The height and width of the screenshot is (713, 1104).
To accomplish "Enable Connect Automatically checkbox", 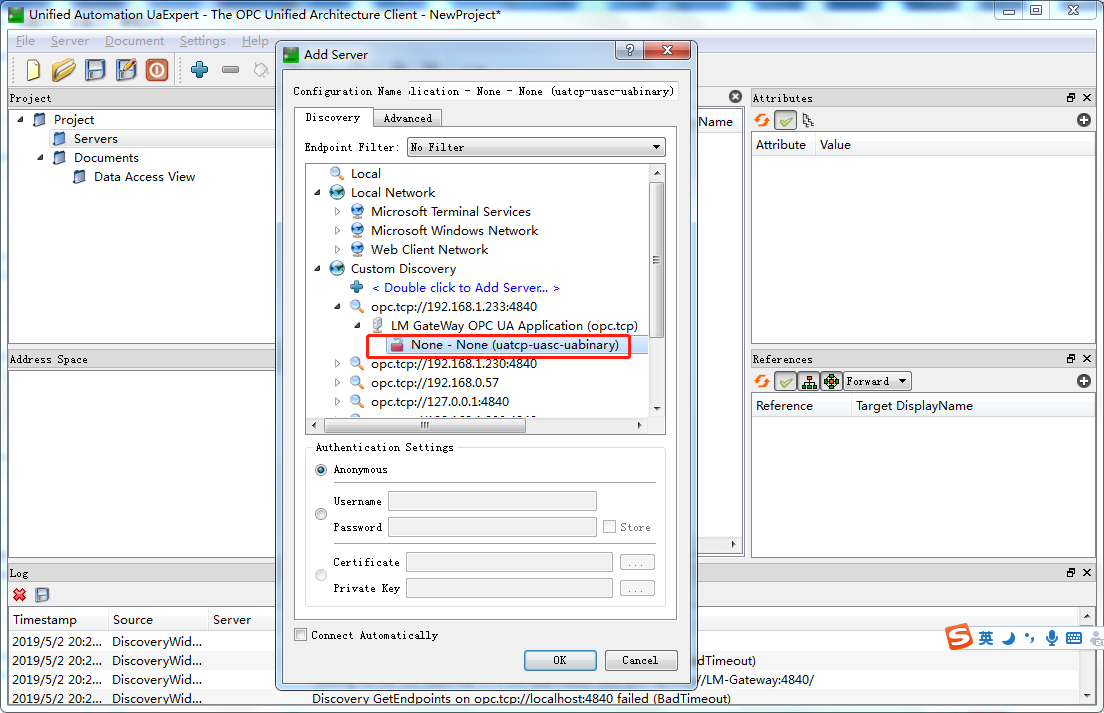I will click(x=301, y=634).
